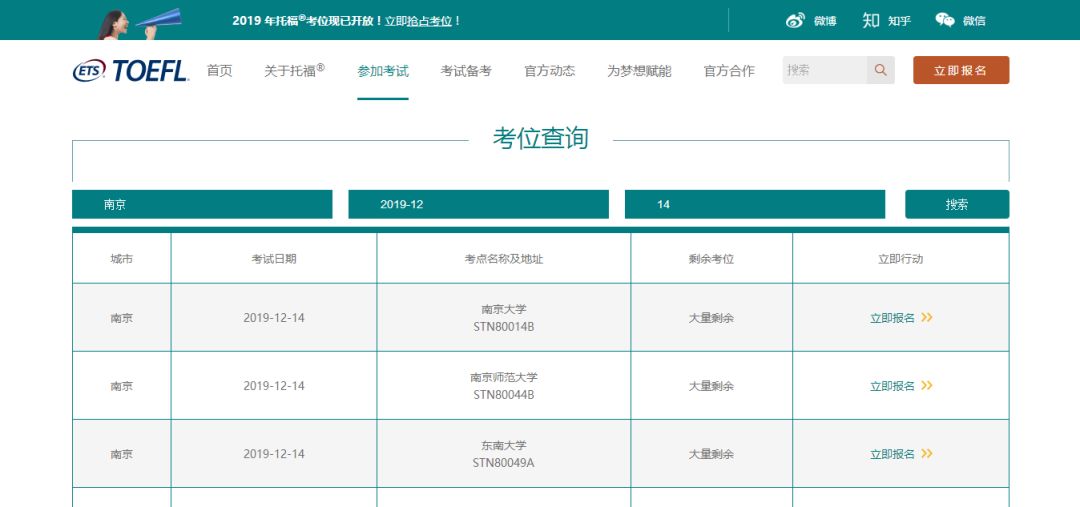
Task: Click 大量剩余 in the 东南大学 row
Action: coord(712,454)
